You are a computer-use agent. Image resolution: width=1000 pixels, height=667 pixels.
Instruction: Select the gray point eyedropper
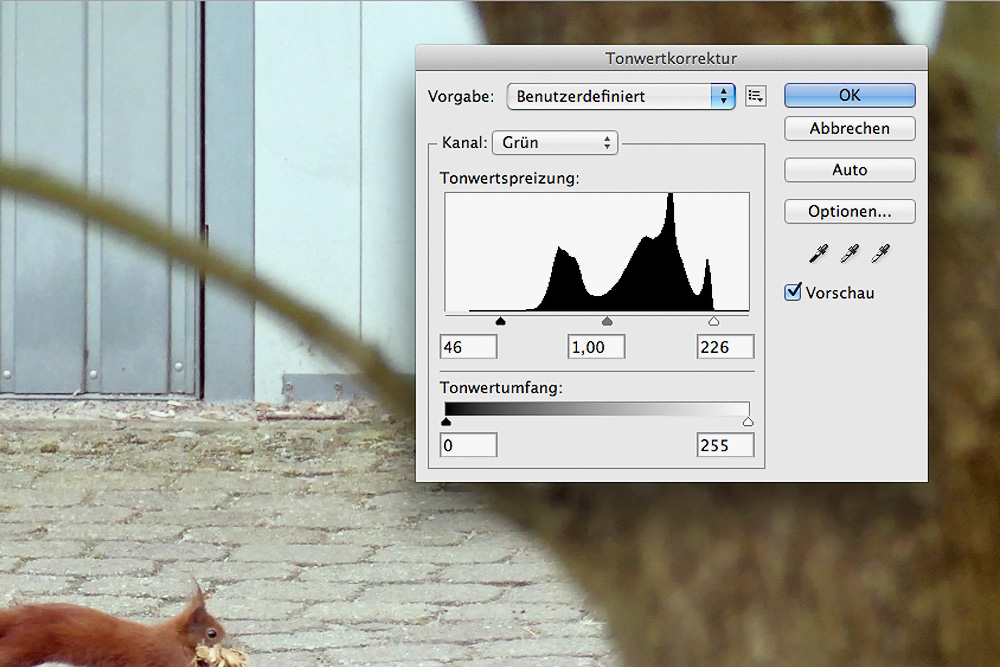(x=849, y=254)
